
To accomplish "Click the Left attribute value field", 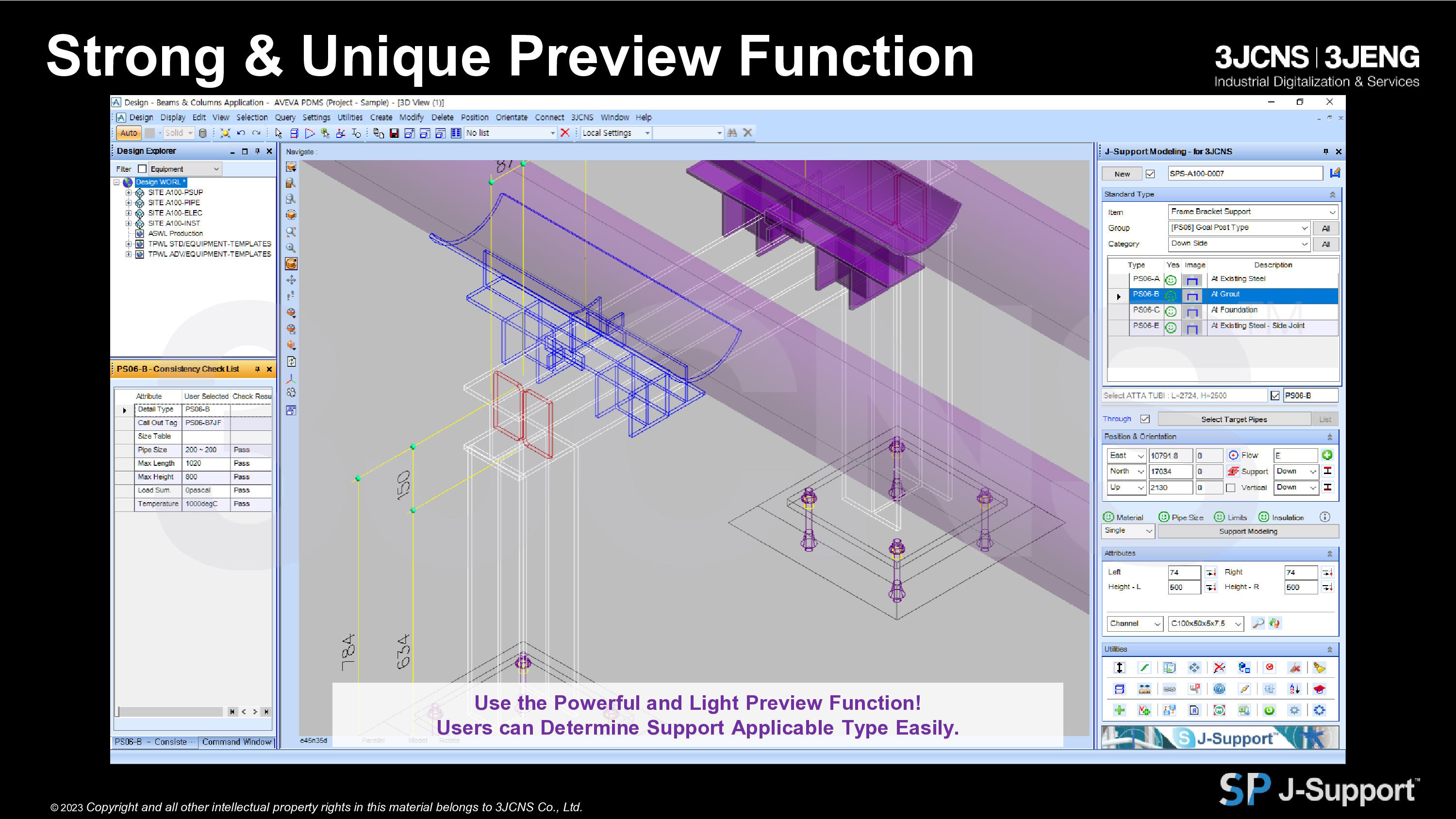I will coord(1184,572).
